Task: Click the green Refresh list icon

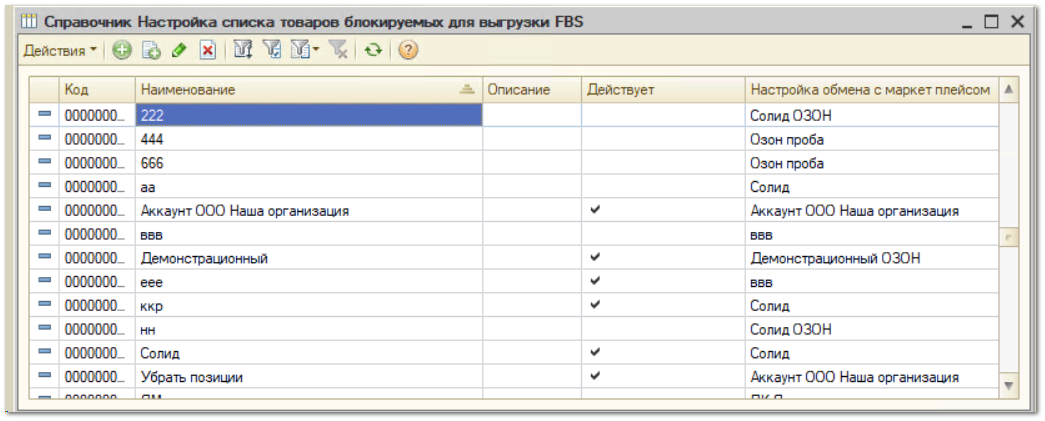Action: (x=373, y=51)
